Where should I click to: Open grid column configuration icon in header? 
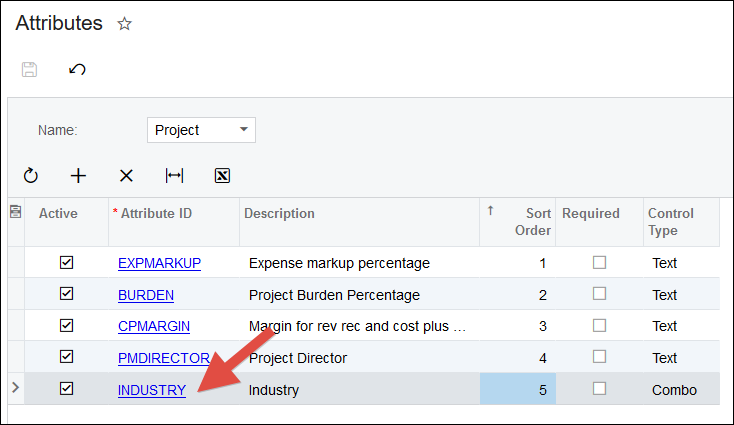(x=15, y=211)
